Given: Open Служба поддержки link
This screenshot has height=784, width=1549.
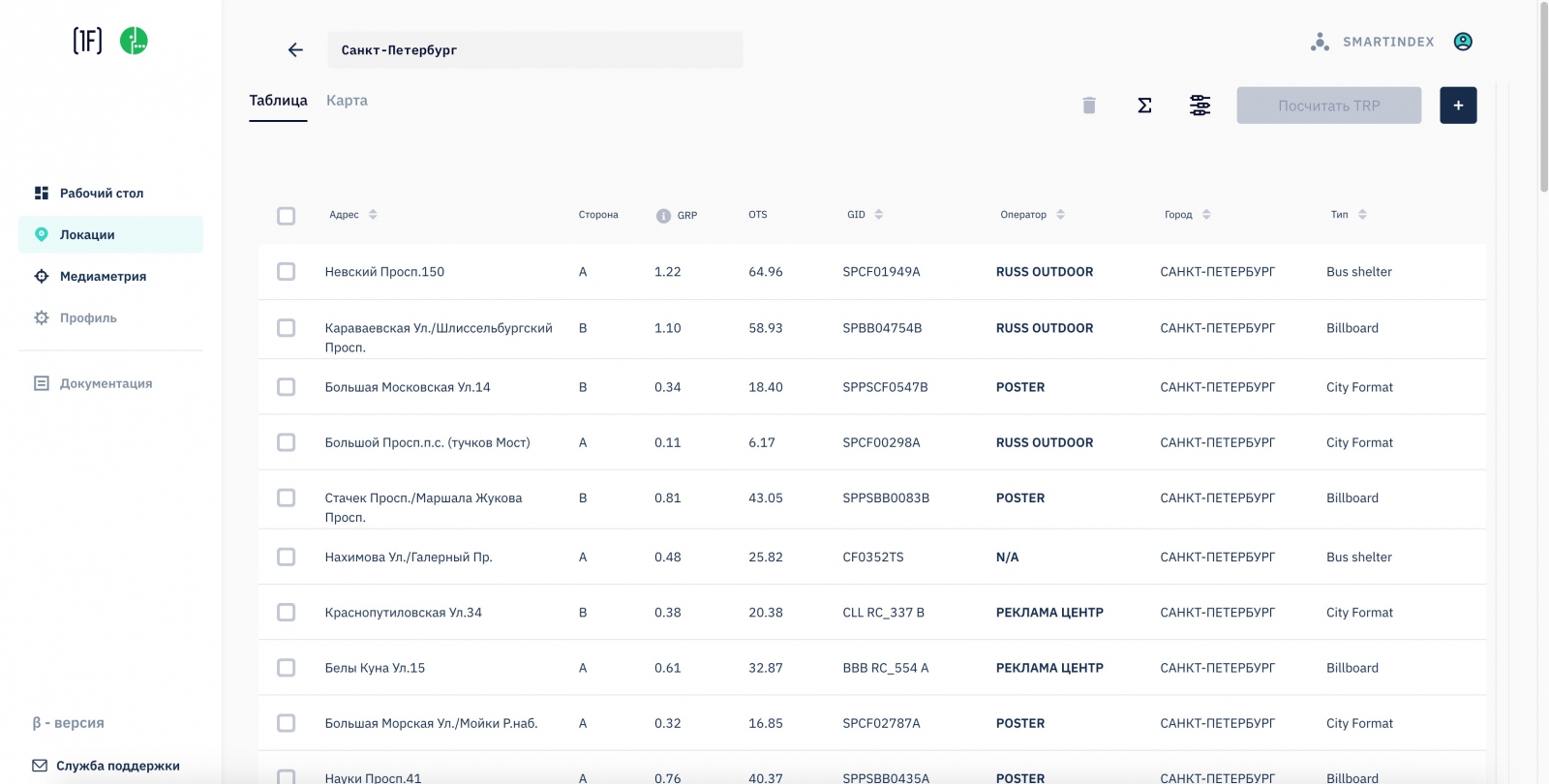Looking at the screenshot, I should [x=117, y=766].
